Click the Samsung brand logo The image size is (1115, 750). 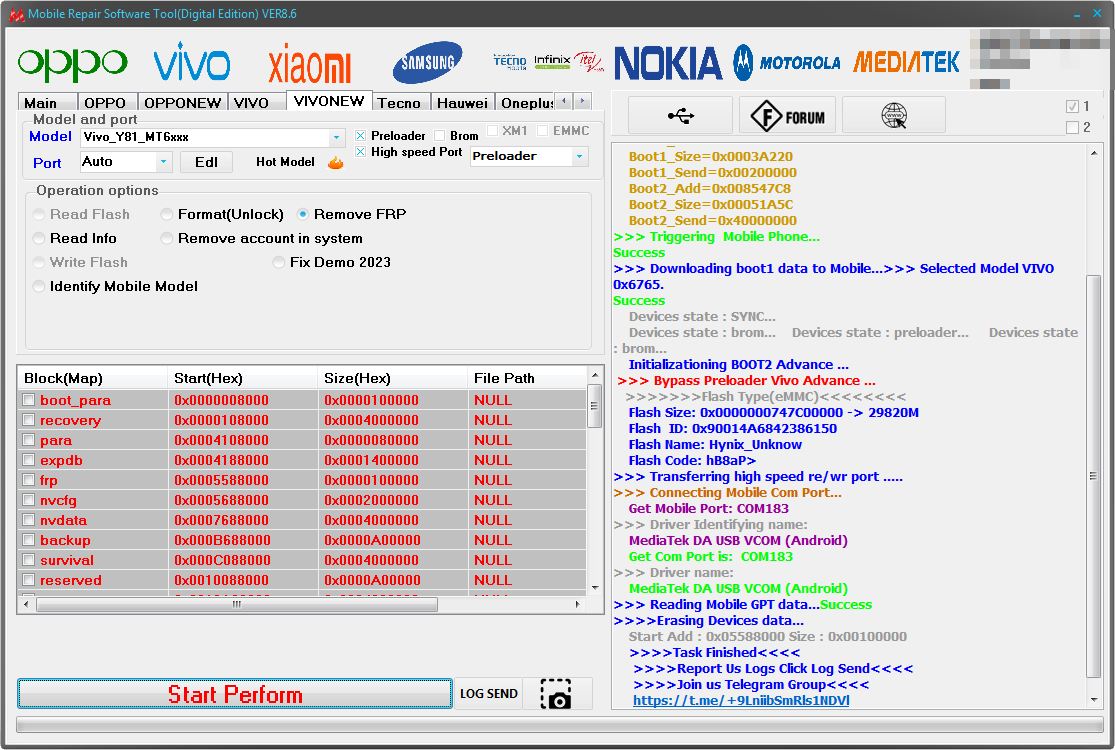427,63
